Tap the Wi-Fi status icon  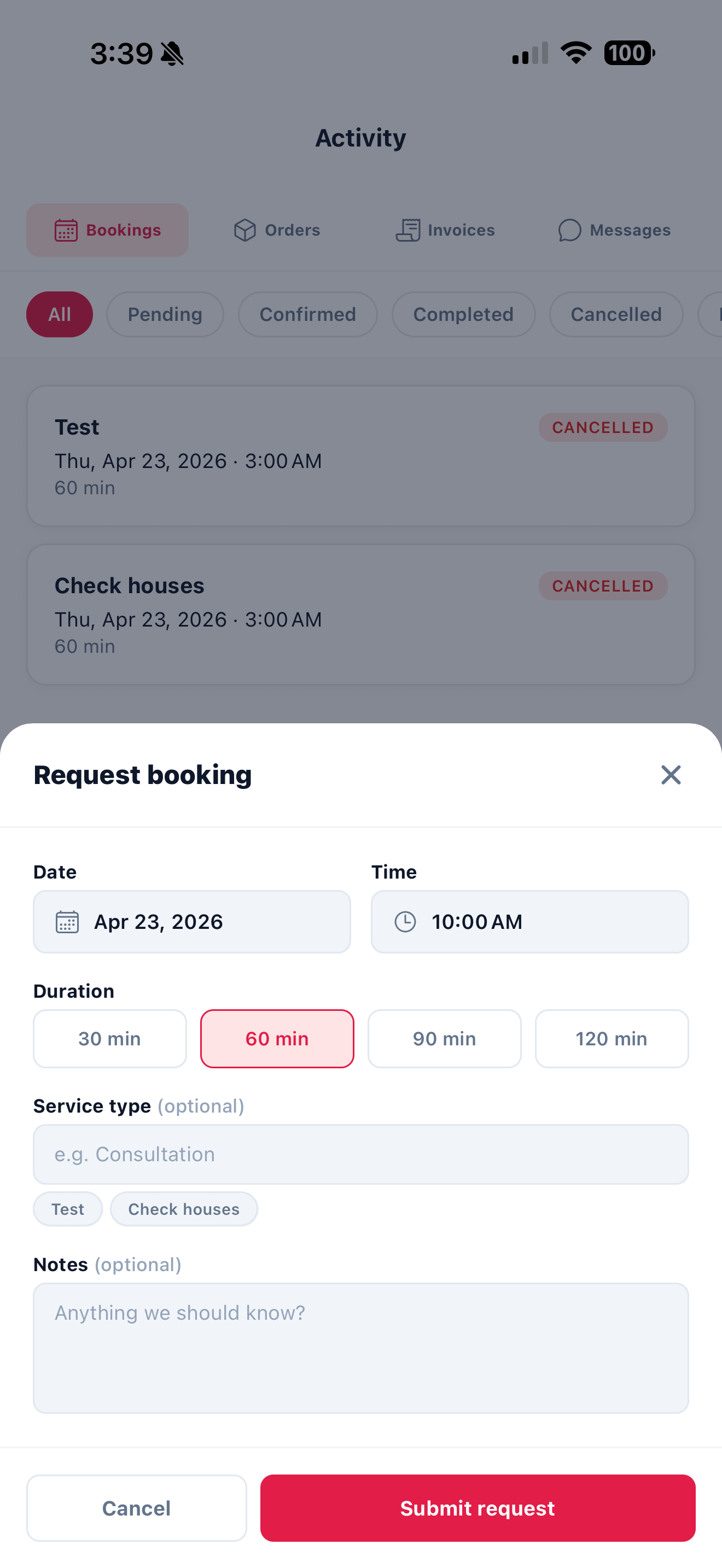576,53
